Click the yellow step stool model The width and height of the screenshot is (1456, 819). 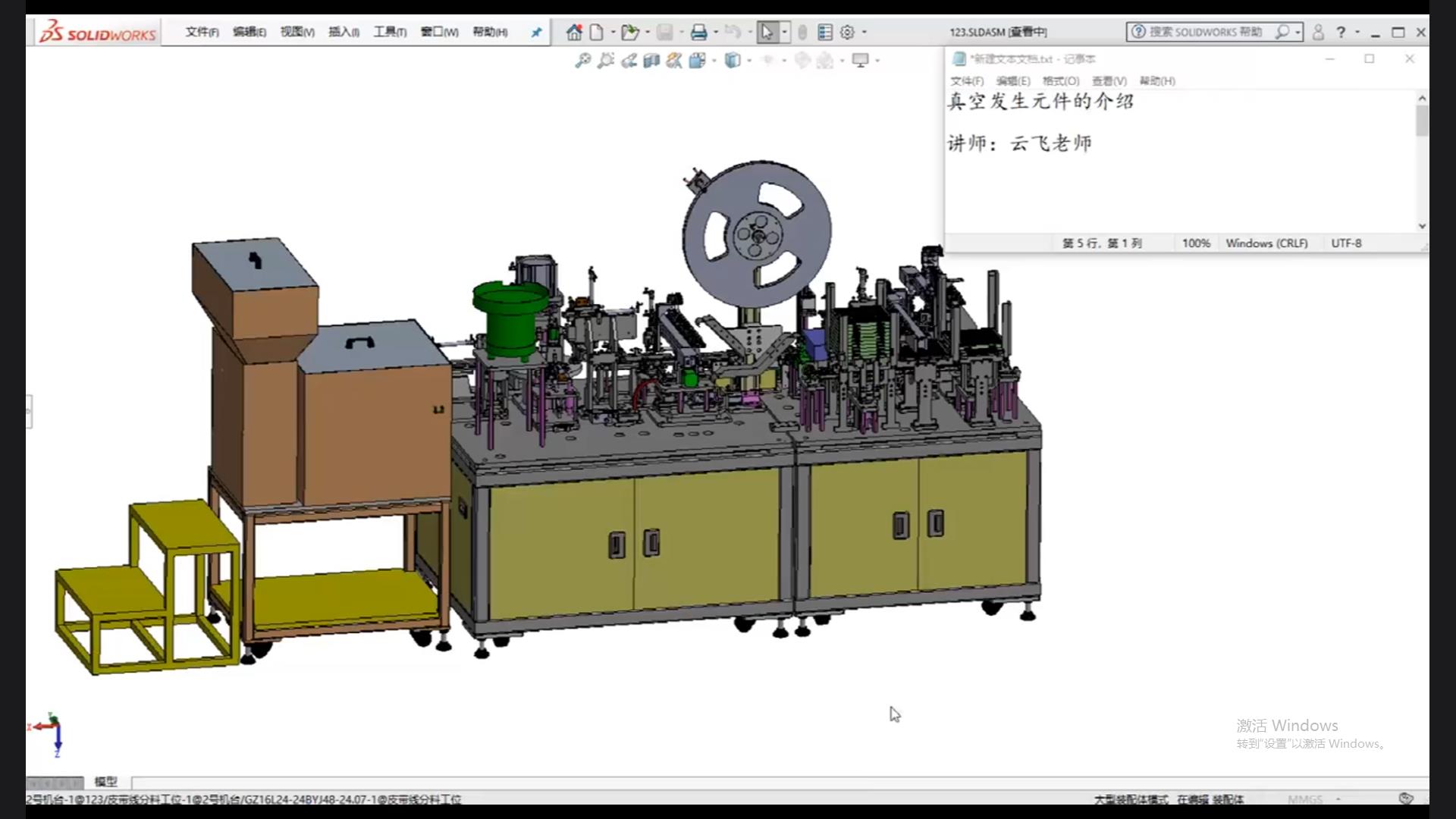pyautogui.click(x=148, y=588)
